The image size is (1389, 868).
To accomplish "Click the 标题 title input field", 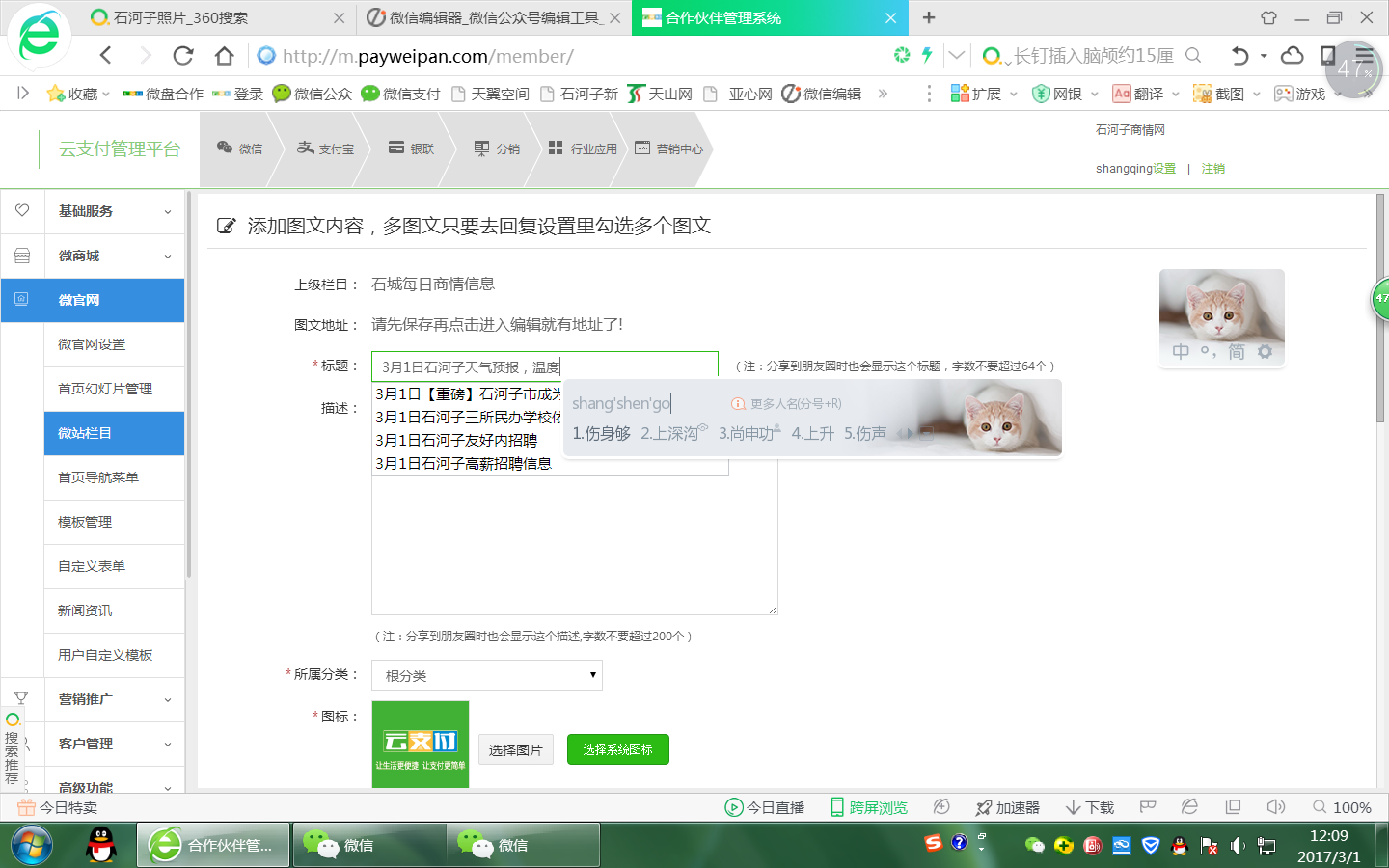I will click(x=545, y=366).
